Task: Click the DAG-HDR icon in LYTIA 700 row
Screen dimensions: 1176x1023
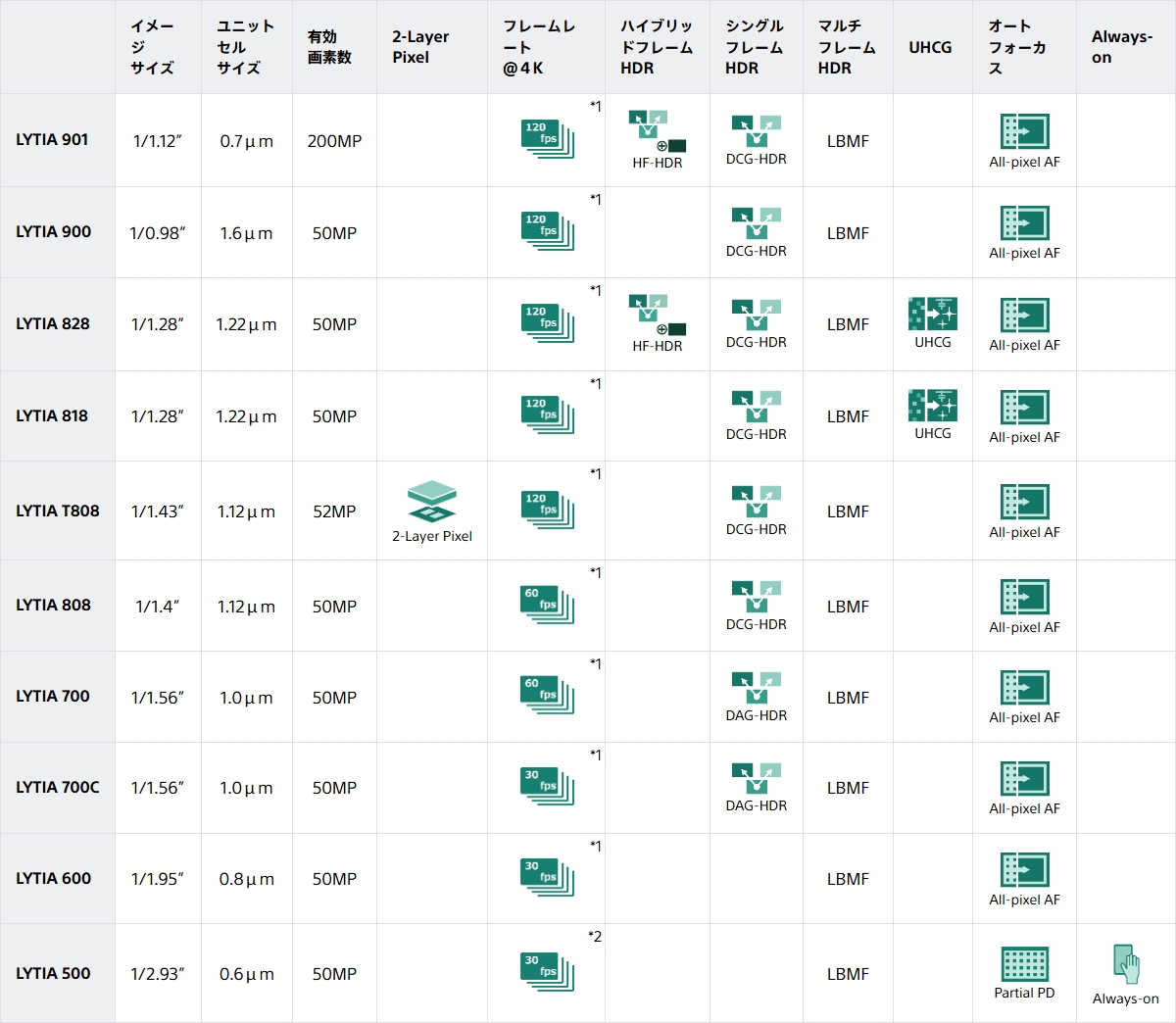Action: click(x=756, y=688)
